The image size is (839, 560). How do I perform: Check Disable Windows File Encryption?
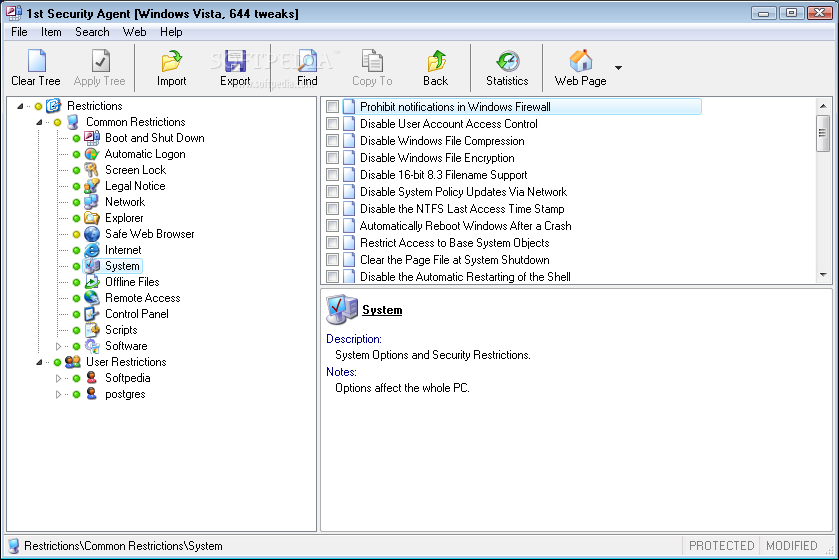(332, 158)
